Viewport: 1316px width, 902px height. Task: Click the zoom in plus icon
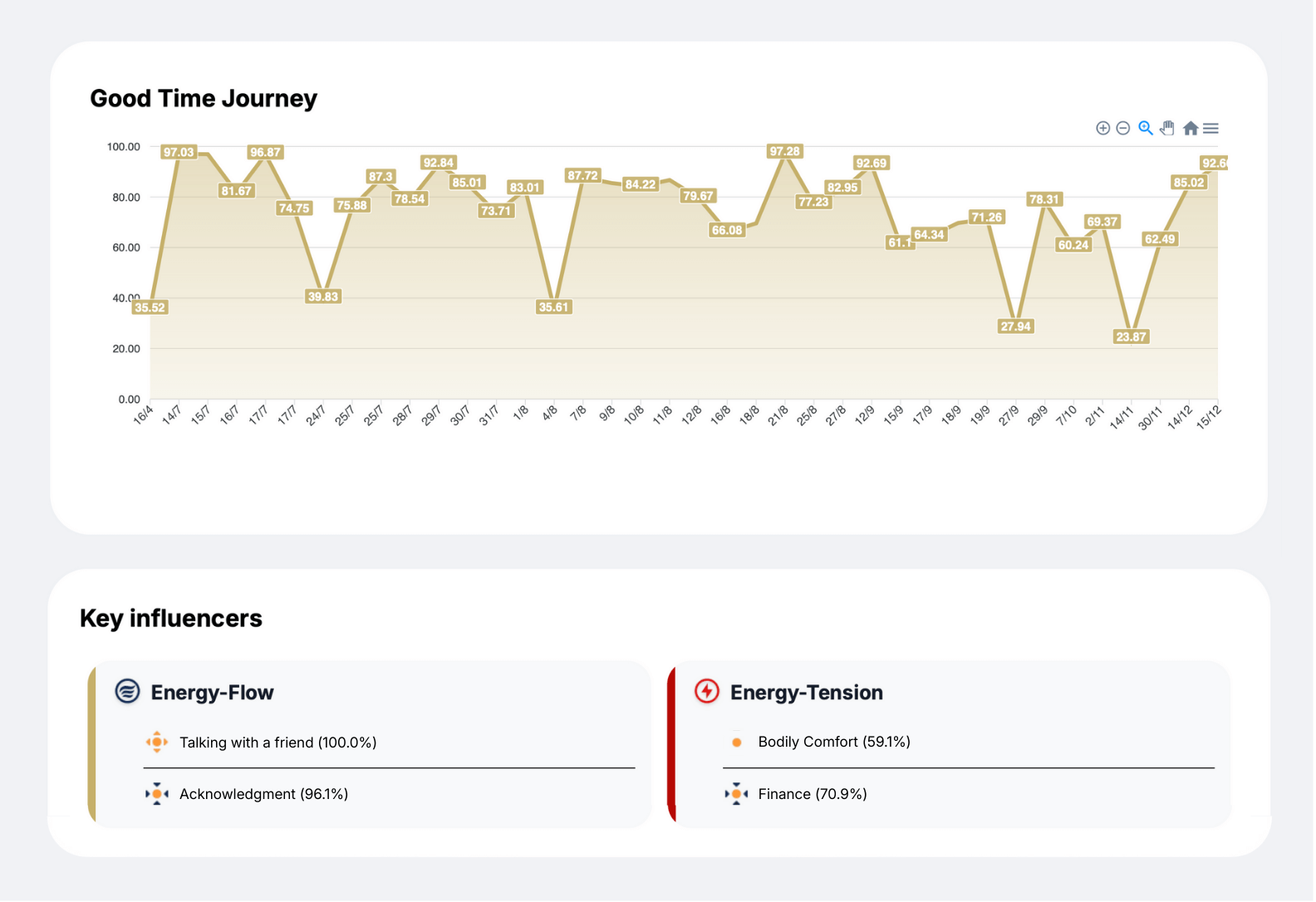pyautogui.click(x=1102, y=128)
